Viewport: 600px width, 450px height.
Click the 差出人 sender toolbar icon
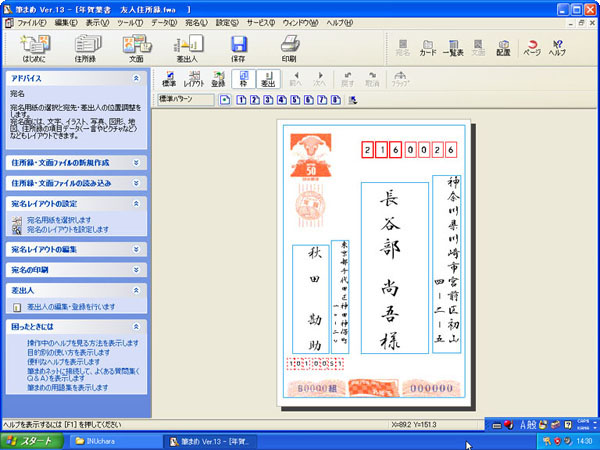pyautogui.click(x=187, y=48)
